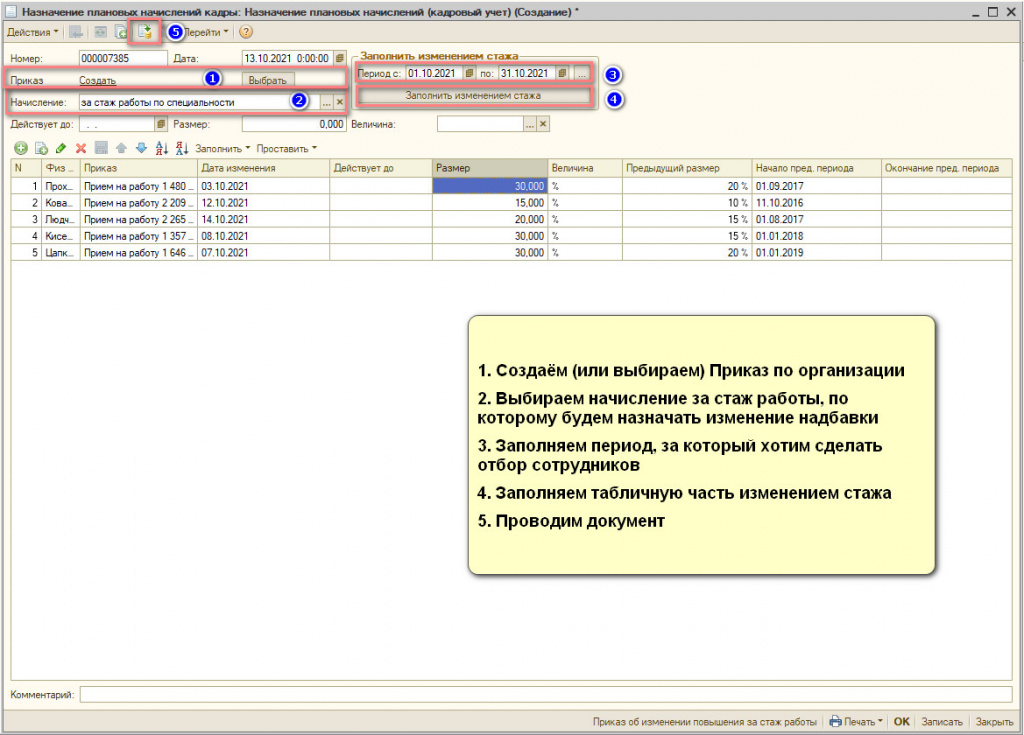Open the help question mark icon
Screen dimensions: 1024x735
[x=246, y=33]
